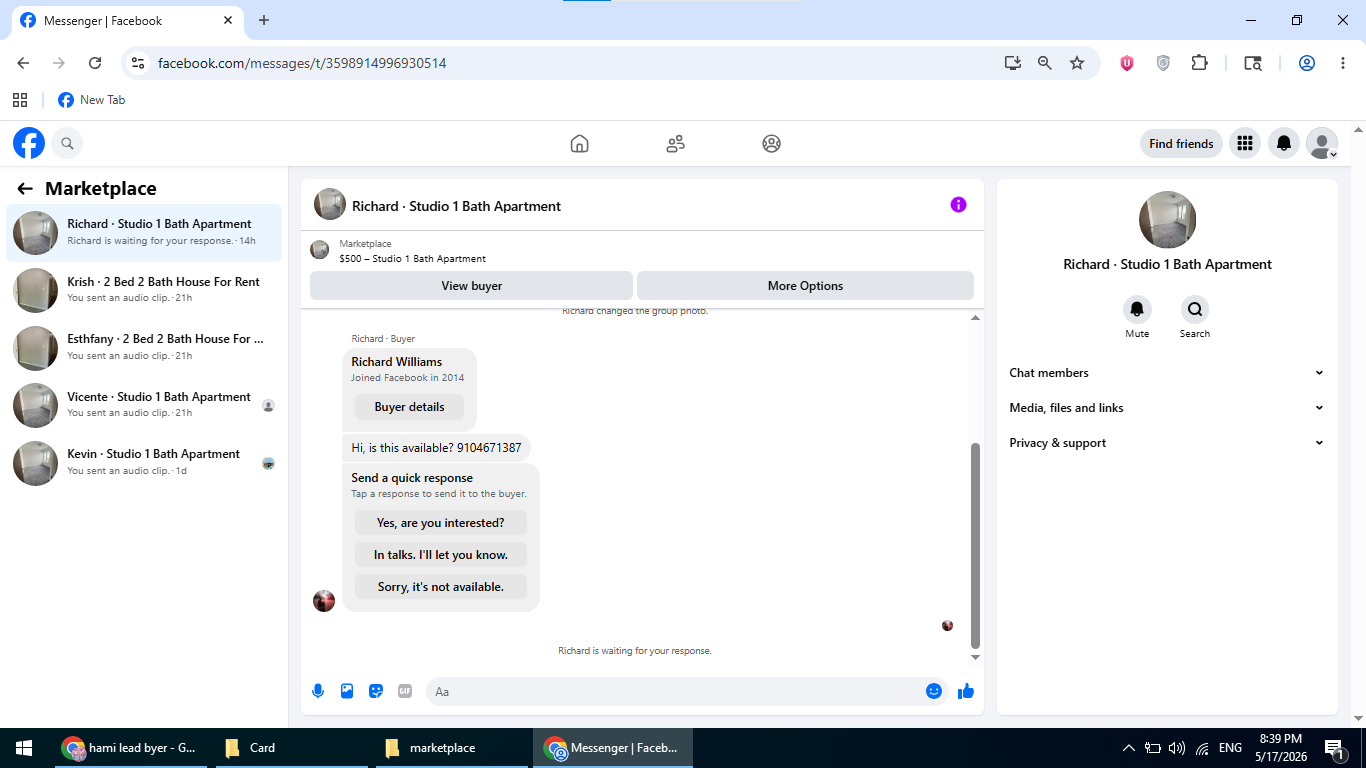Screen dimensions: 1366x768
Task: Open the emoji picker
Action: 934,691
